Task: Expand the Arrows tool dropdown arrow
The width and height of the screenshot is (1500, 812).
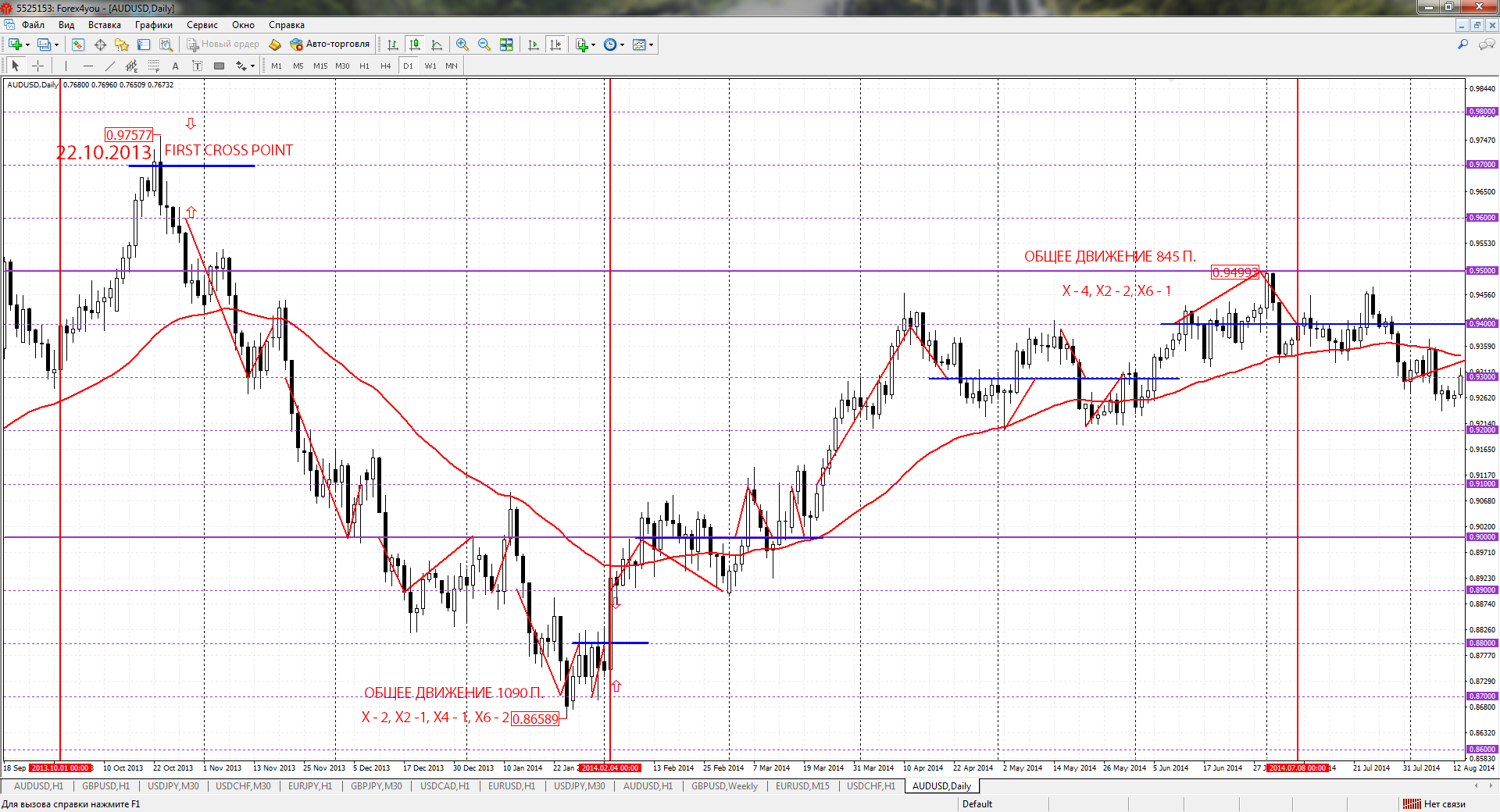Action: (x=253, y=66)
